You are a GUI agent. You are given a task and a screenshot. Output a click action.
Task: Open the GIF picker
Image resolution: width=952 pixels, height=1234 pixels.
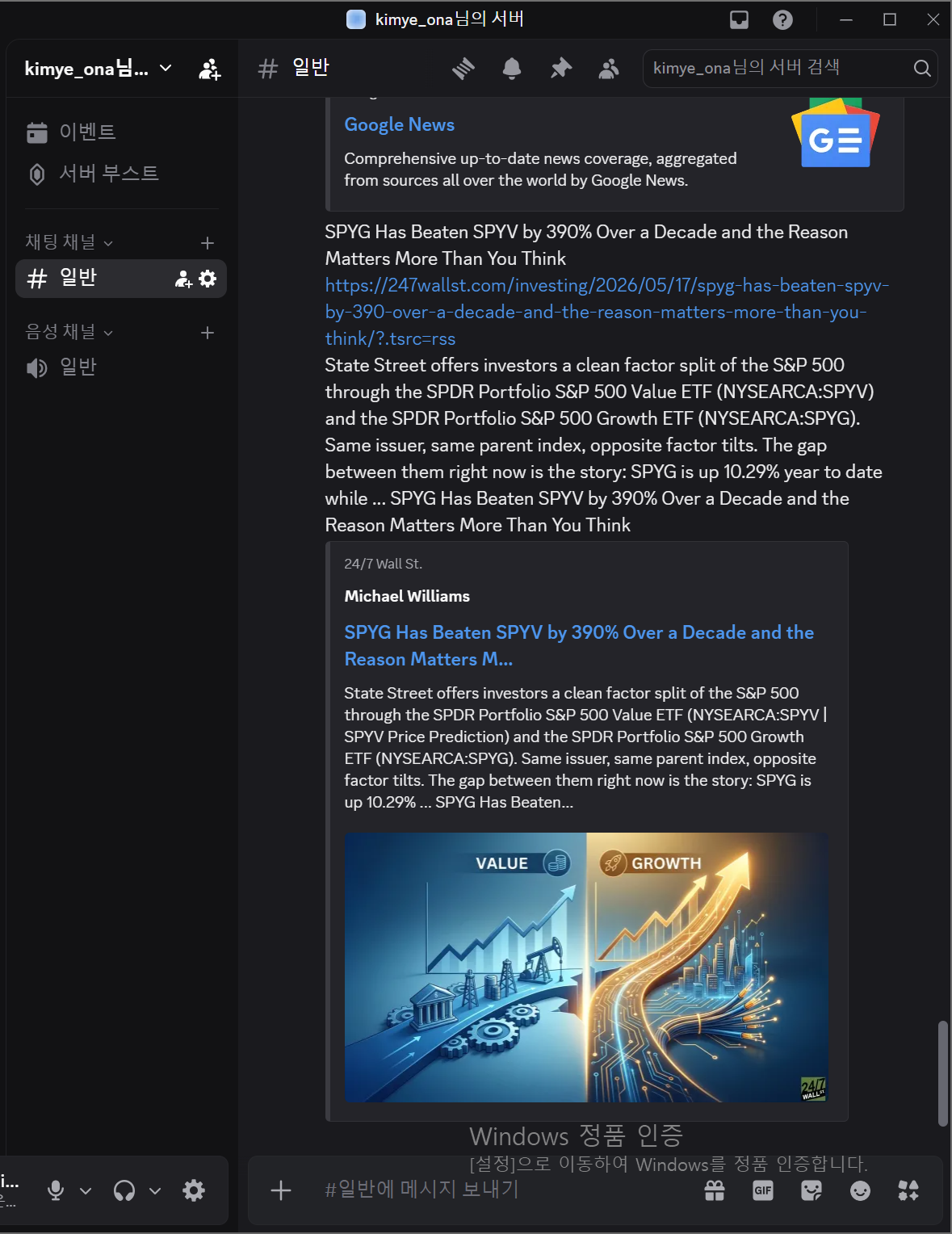pyautogui.click(x=763, y=1190)
